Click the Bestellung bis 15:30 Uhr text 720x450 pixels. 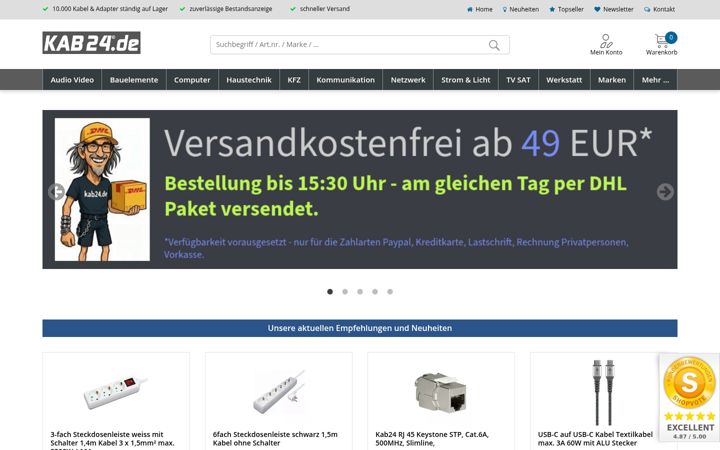[x=395, y=196]
